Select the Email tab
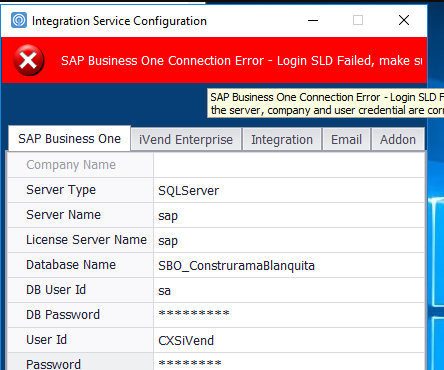This screenshot has width=444, height=370. coord(346,139)
